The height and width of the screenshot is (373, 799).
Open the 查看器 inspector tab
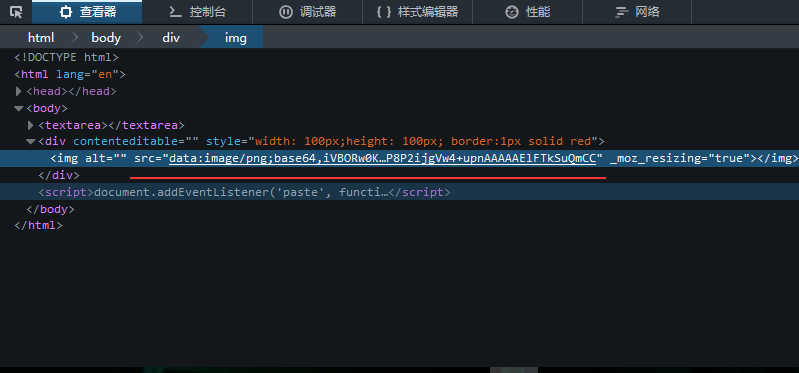(87, 12)
